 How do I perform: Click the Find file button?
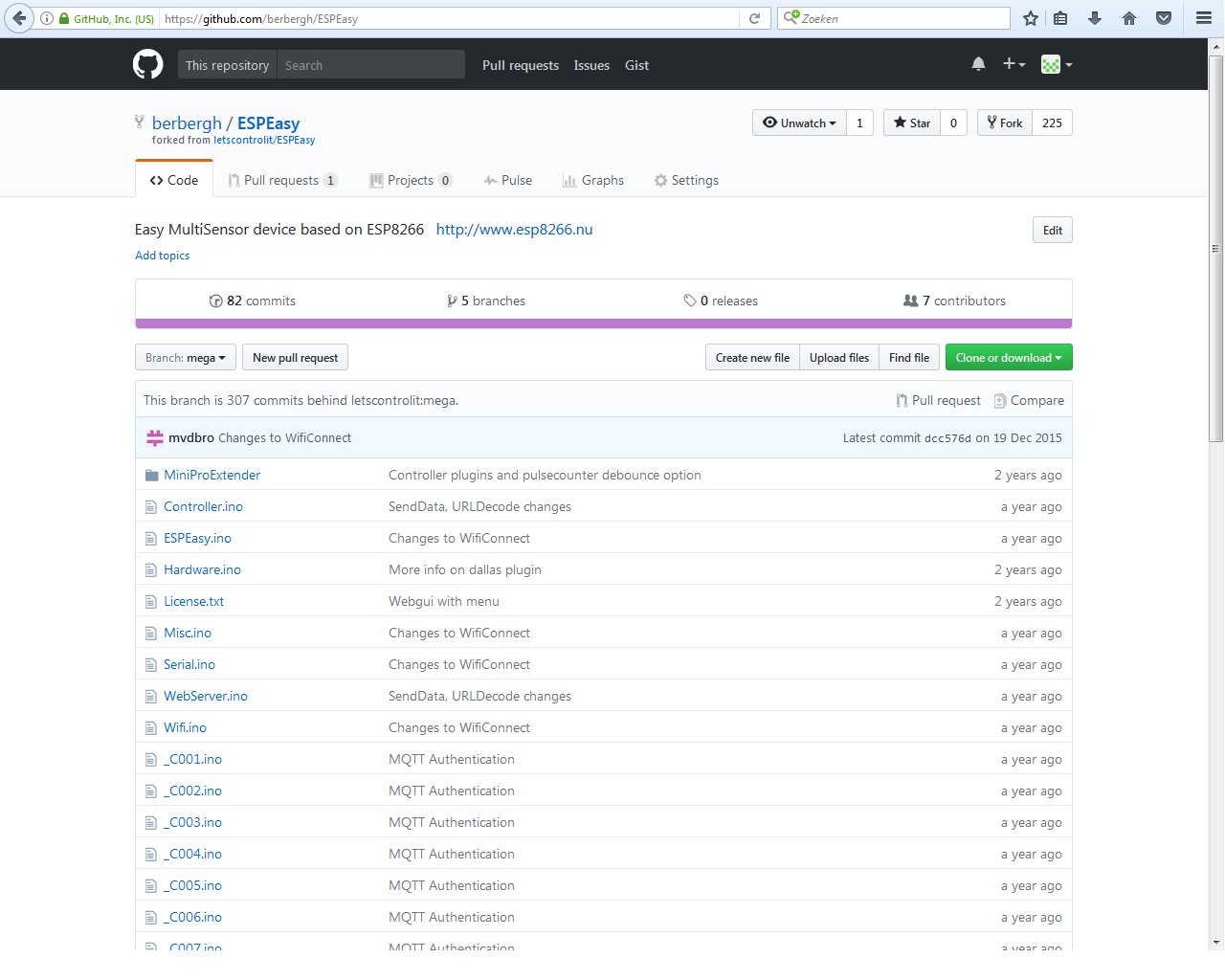[x=909, y=358]
